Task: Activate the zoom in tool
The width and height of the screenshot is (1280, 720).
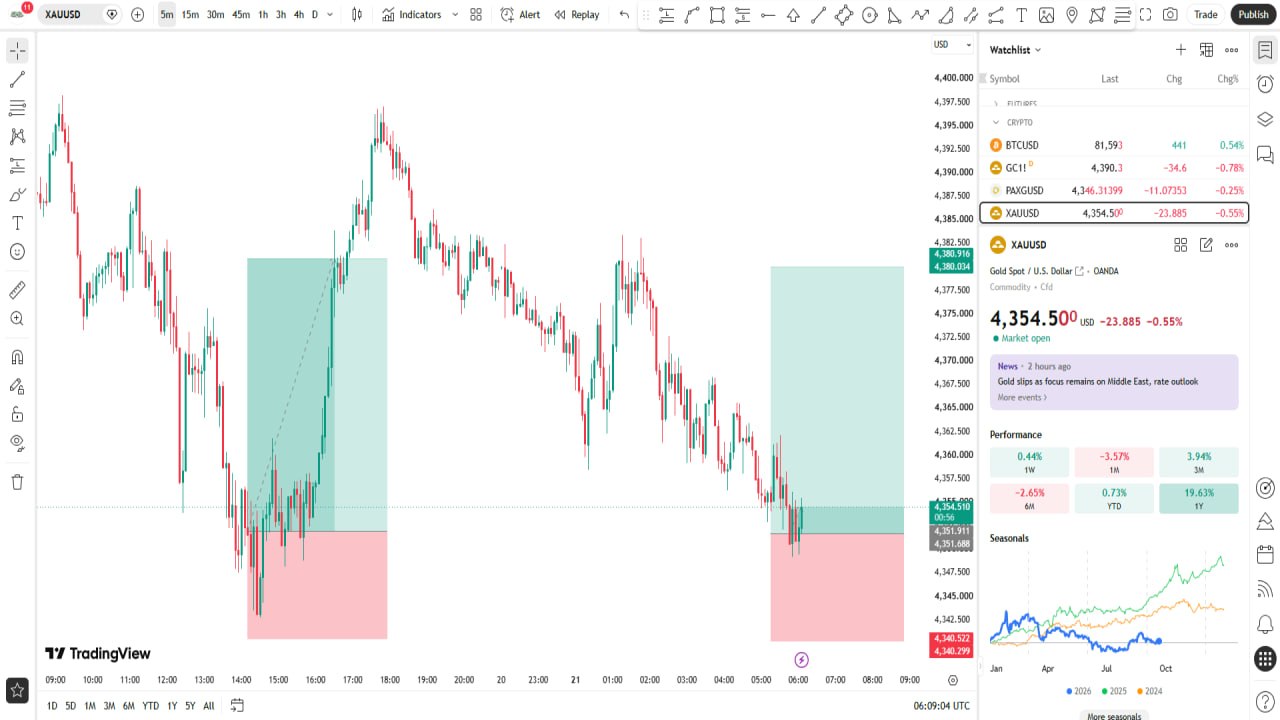Action: pos(17,319)
